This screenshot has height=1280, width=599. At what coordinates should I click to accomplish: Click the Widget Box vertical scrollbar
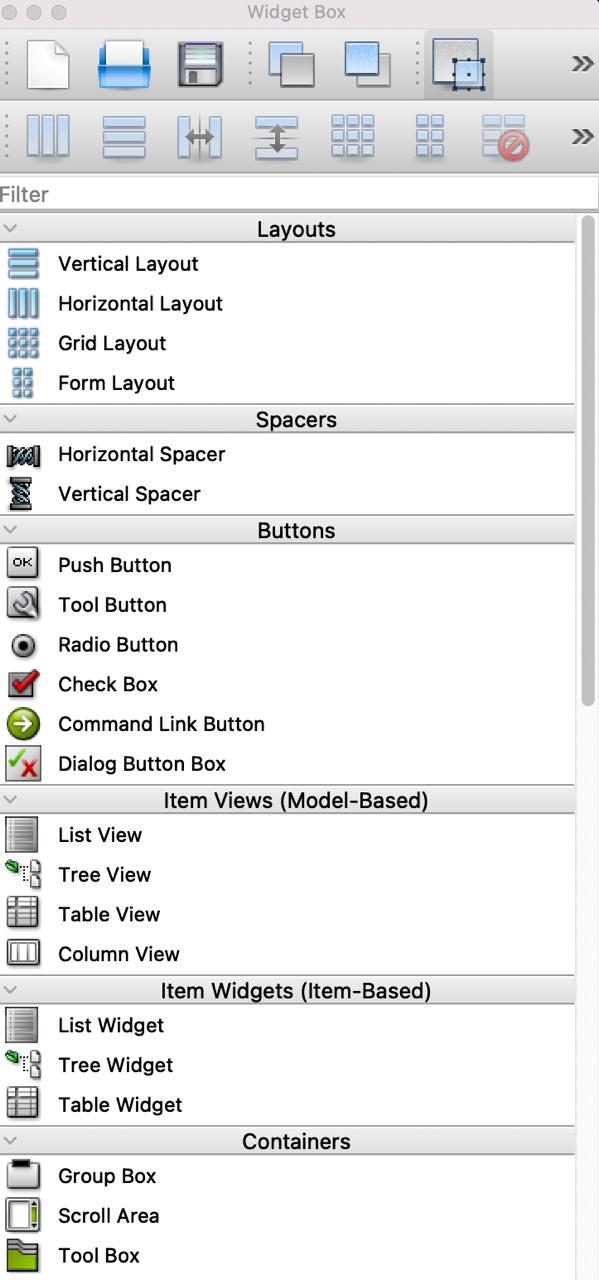pos(588,460)
